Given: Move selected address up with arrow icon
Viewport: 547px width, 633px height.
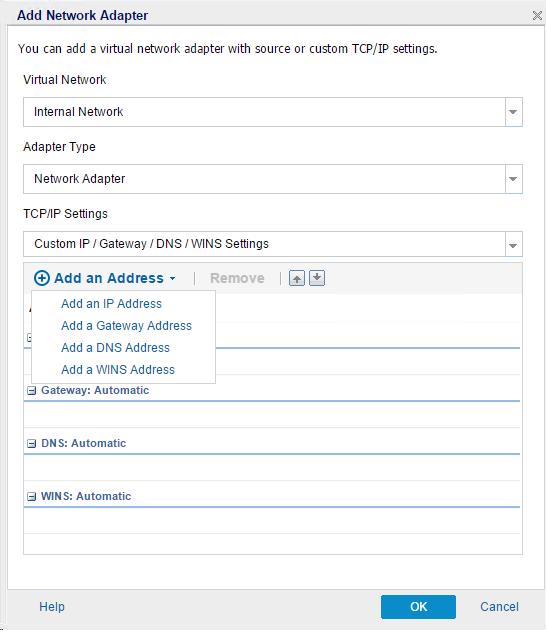Looking at the screenshot, I should point(297,279).
